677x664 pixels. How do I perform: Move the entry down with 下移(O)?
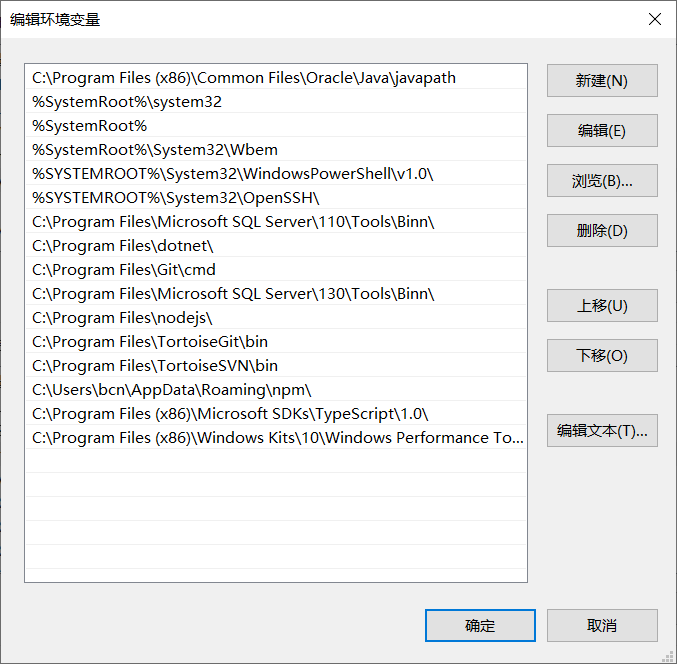click(x=602, y=355)
